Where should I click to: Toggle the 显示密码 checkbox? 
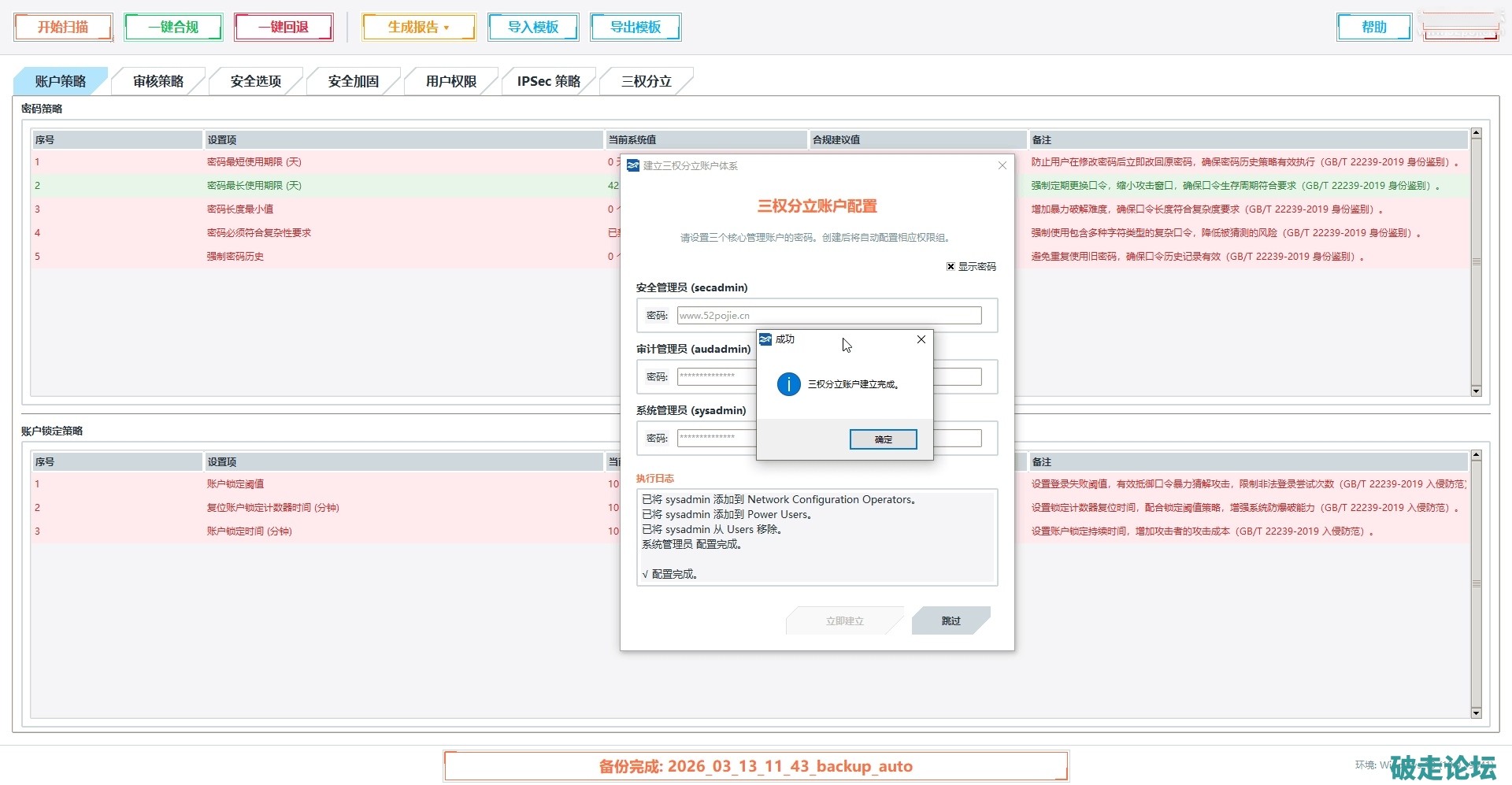tap(951, 267)
